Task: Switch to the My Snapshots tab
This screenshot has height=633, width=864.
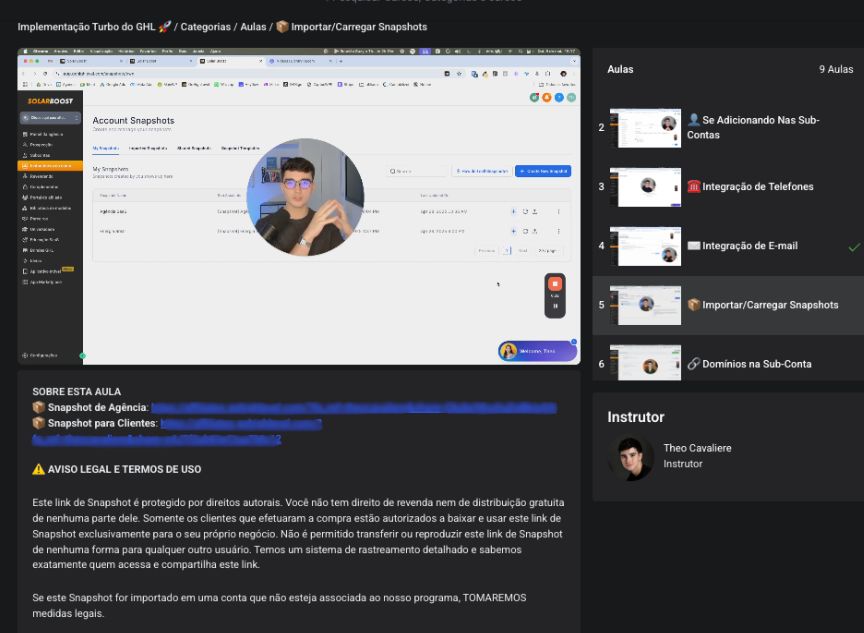Action: coord(106,148)
